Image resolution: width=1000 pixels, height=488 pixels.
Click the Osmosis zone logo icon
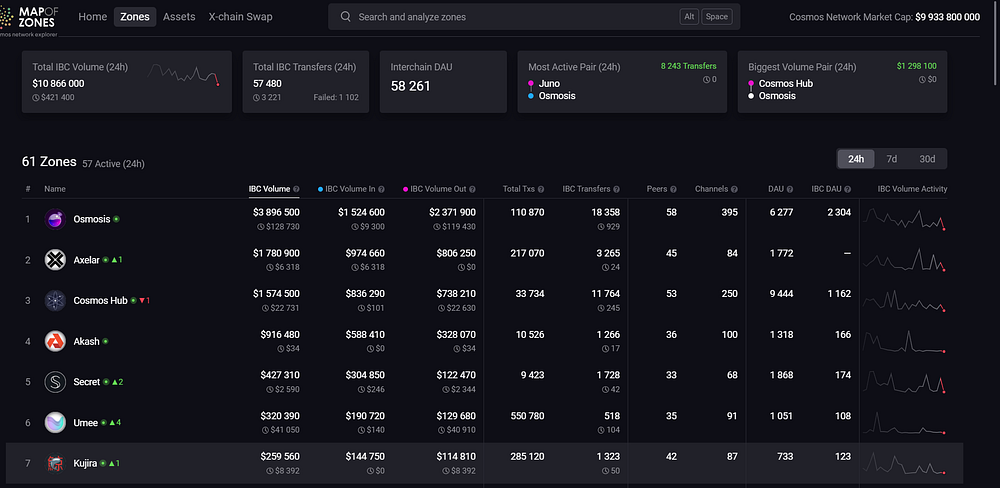click(55, 219)
